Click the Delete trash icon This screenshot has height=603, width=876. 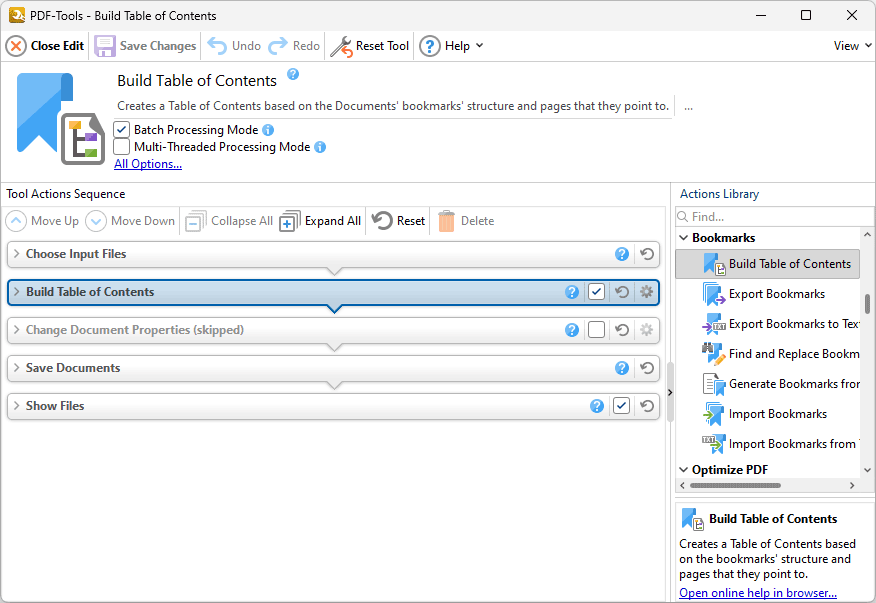click(446, 221)
